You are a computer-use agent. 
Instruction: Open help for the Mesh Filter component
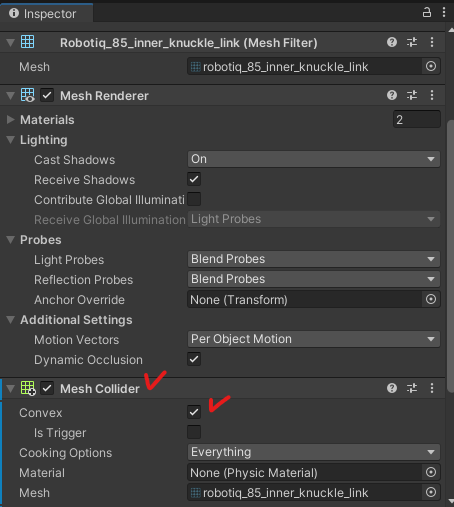tap(392, 42)
